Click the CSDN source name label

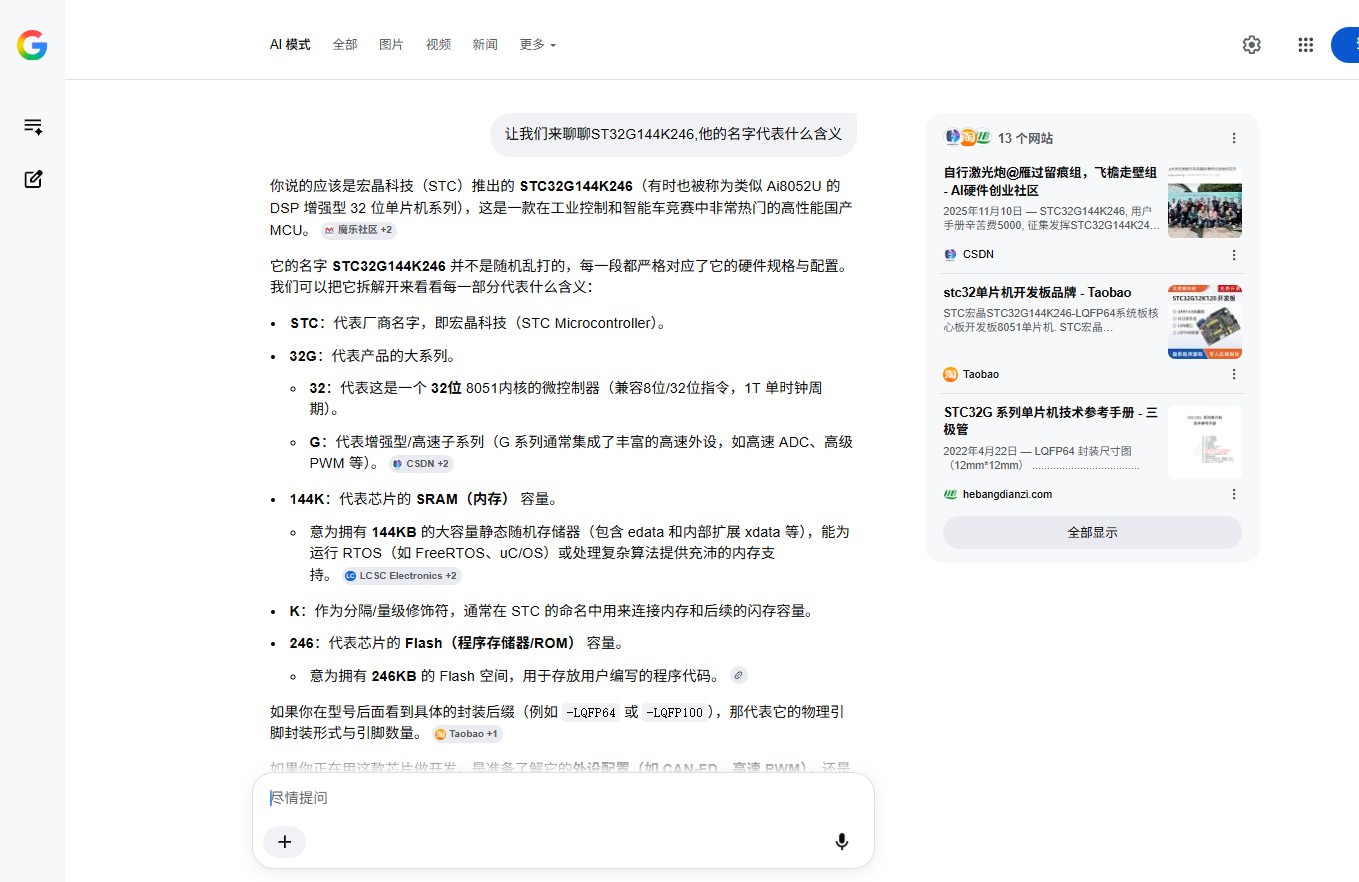point(978,255)
